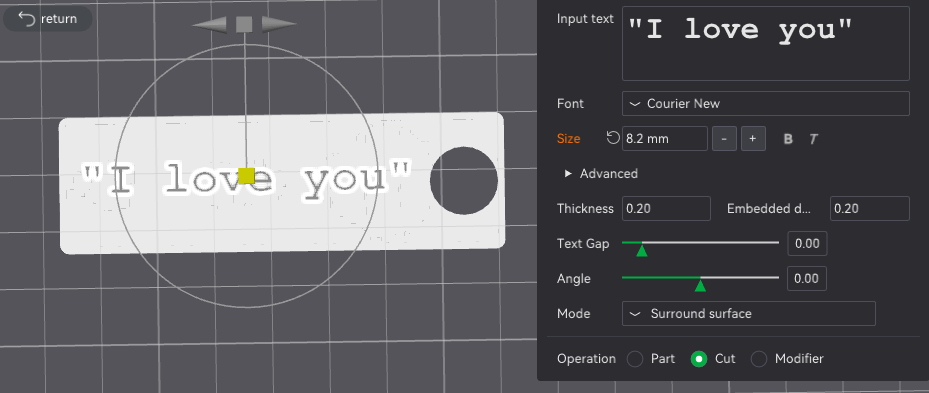Click the yellow center handle on the text
929x393 pixels.
246,175
